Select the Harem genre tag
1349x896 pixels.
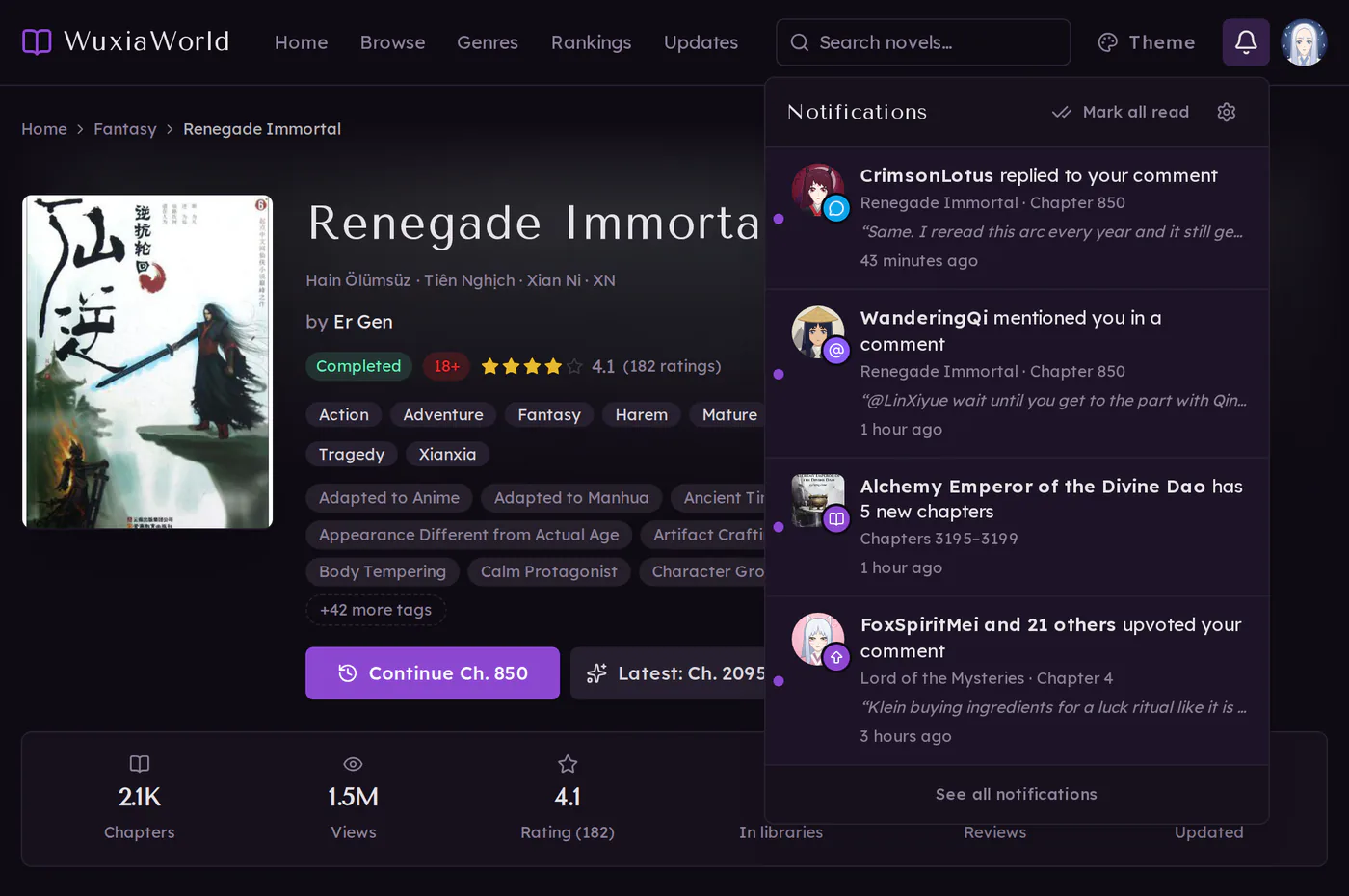[642, 414]
